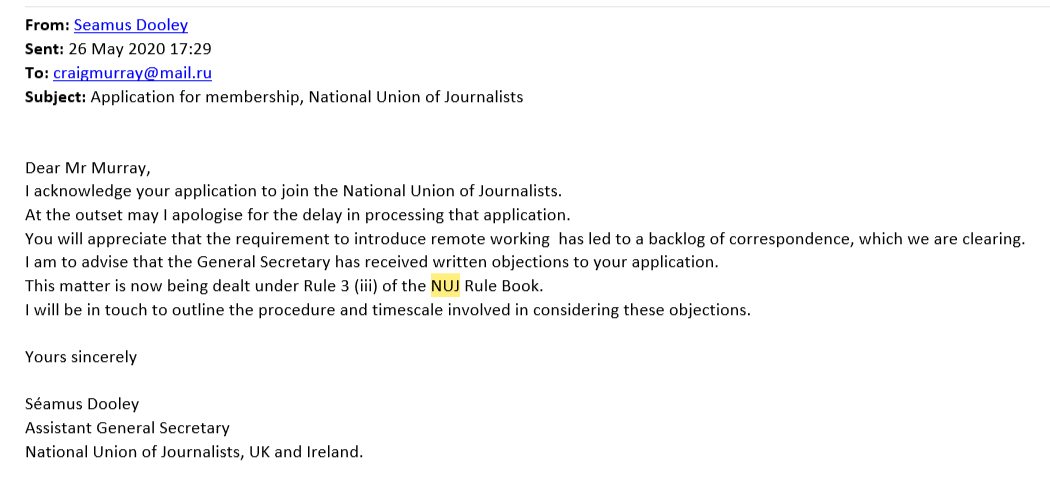Click the Yours sincerely closing
The image size is (1050, 498).
[81, 357]
